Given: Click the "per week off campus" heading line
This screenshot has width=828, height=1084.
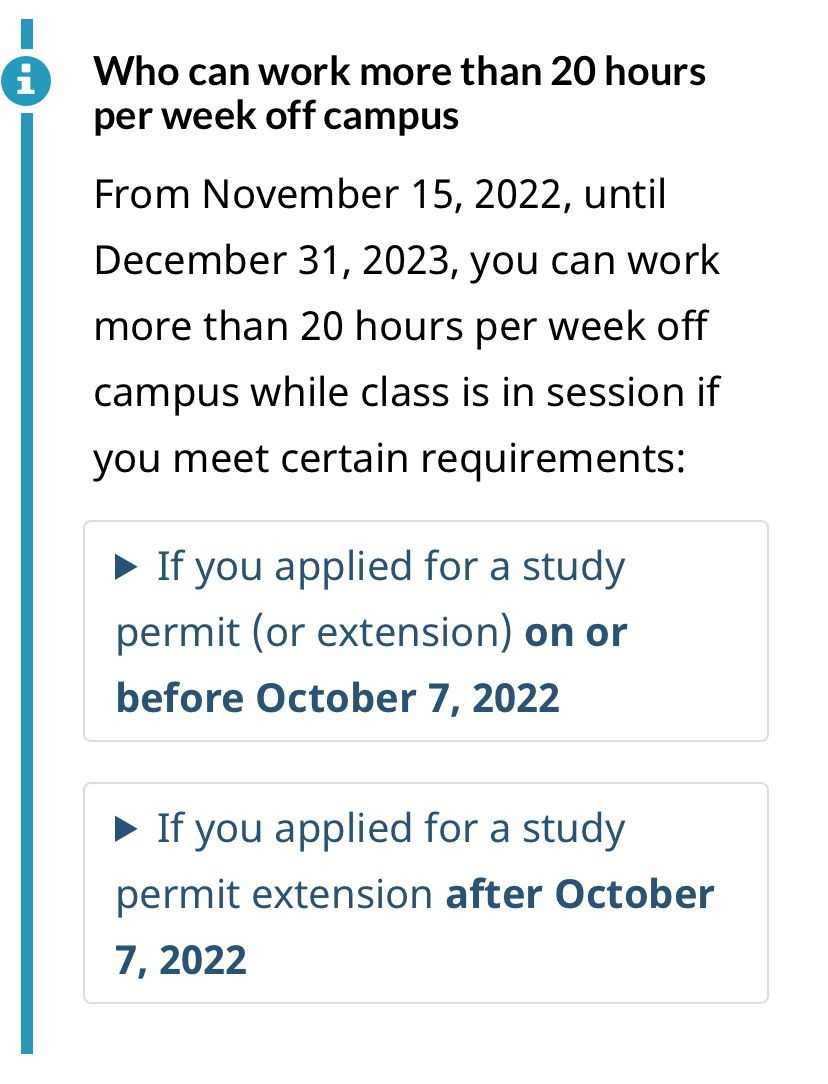Looking at the screenshot, I should coord(276,116).
